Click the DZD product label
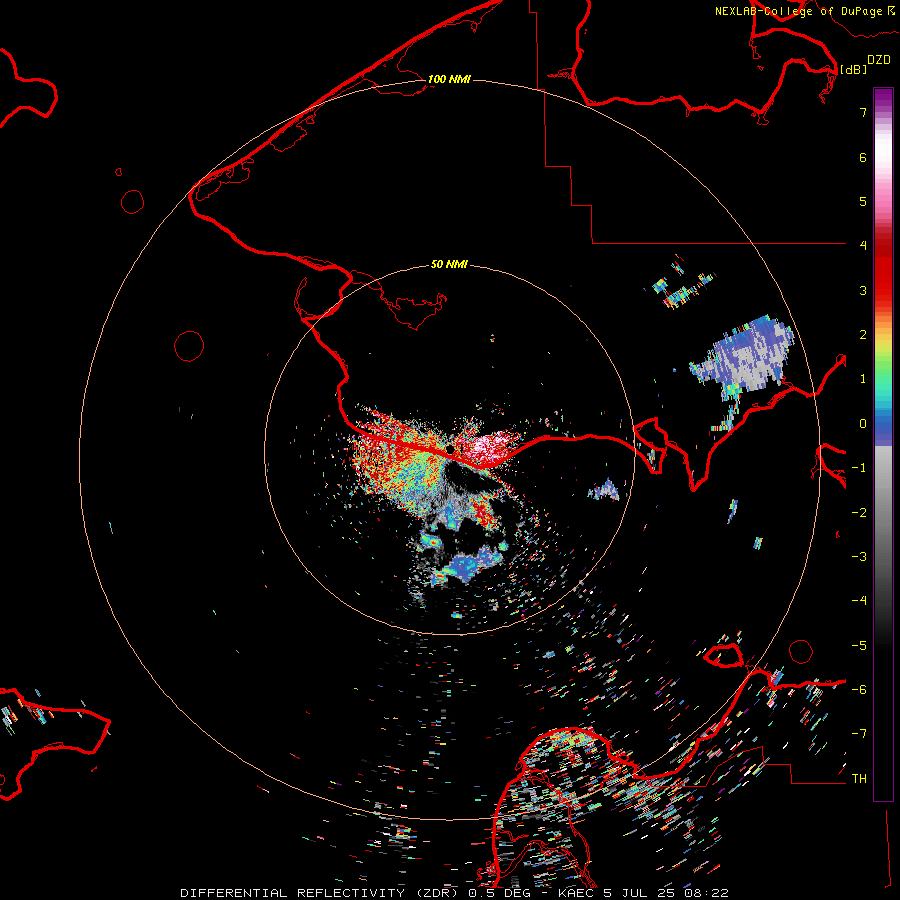 coord(879,60)
